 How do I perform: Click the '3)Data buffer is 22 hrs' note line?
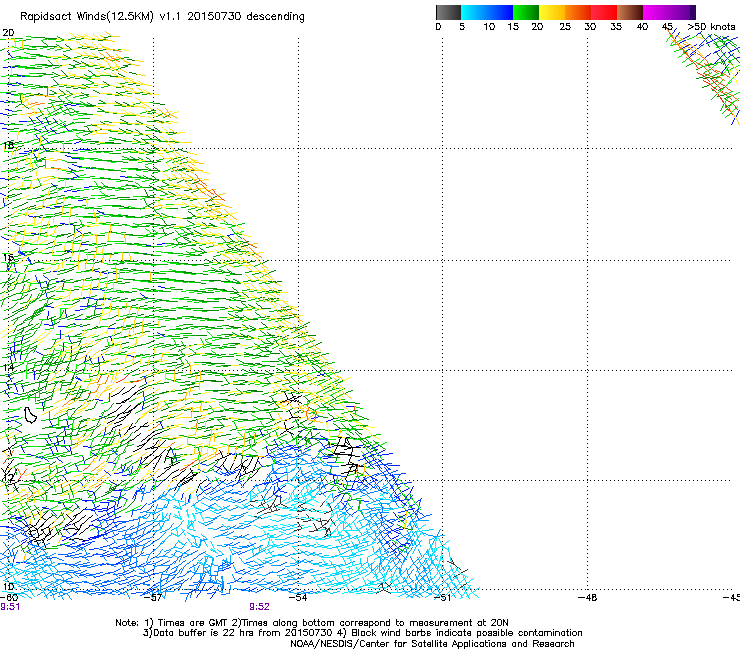pos(362,633)
